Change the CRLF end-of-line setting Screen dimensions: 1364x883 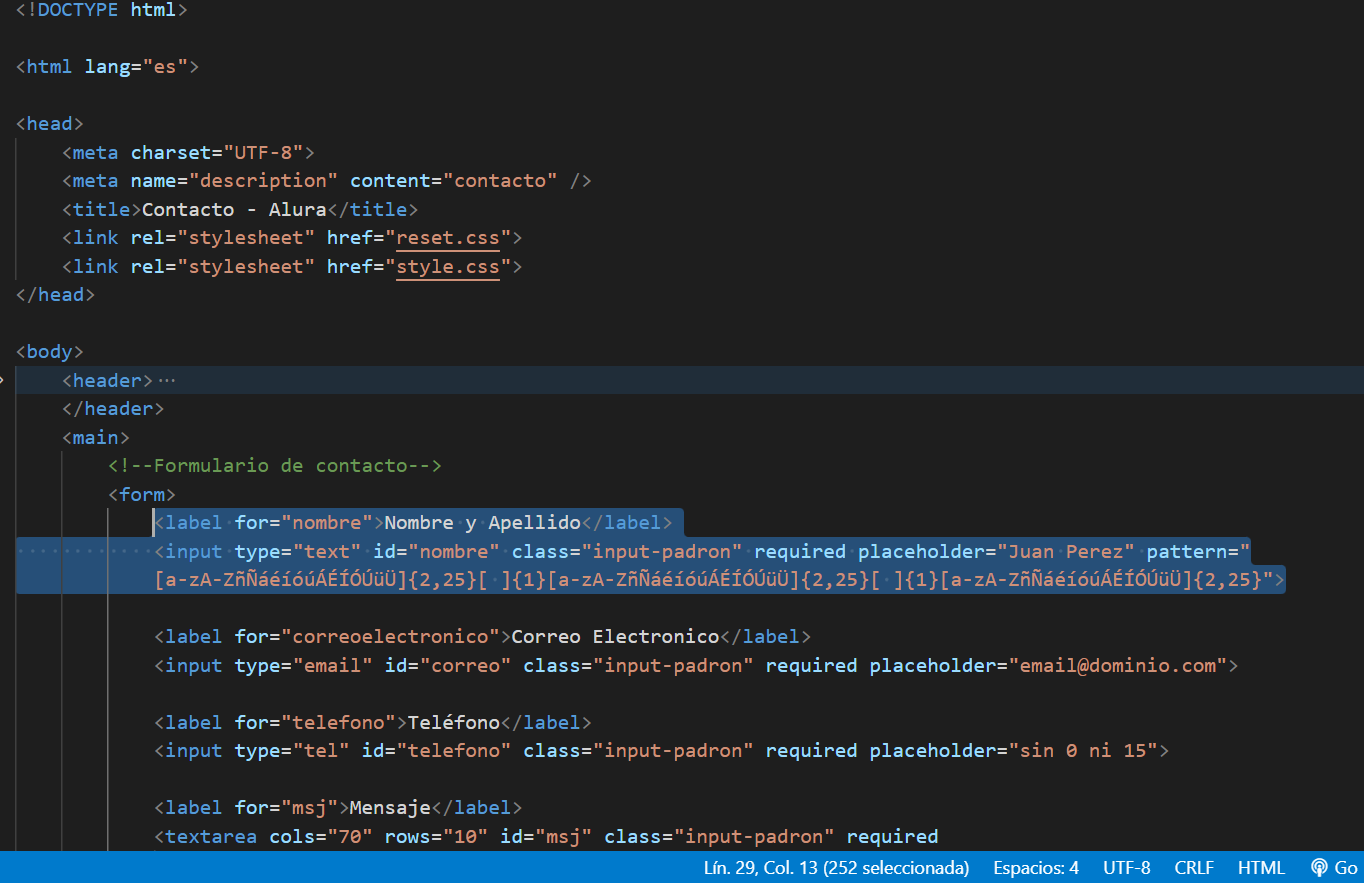pyautogui.click(x=1194, y=867)
